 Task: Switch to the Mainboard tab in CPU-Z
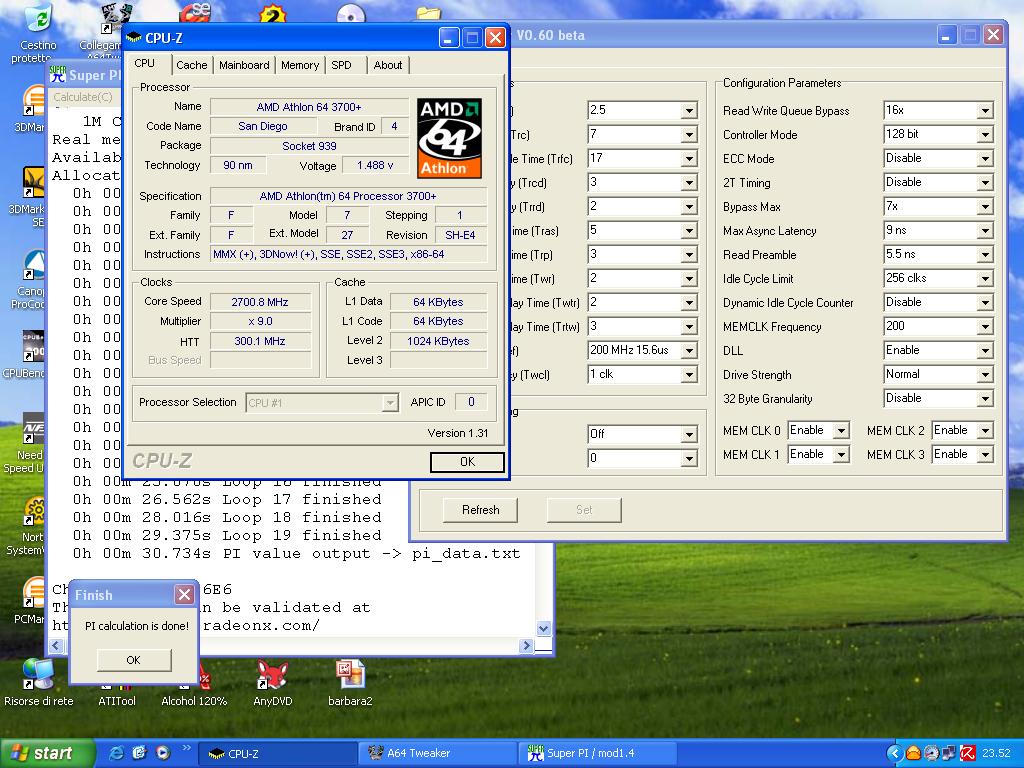(x=244, y=65)
